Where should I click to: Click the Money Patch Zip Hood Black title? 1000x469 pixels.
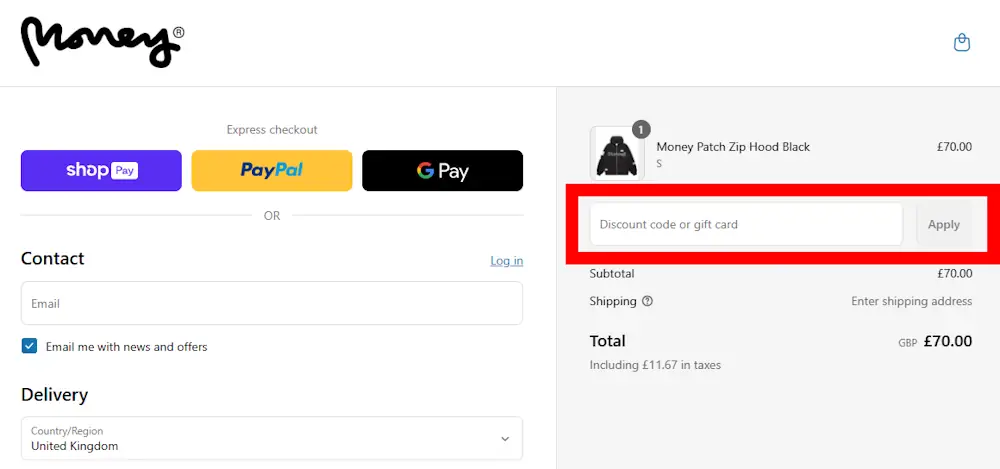tap(733, 147)
